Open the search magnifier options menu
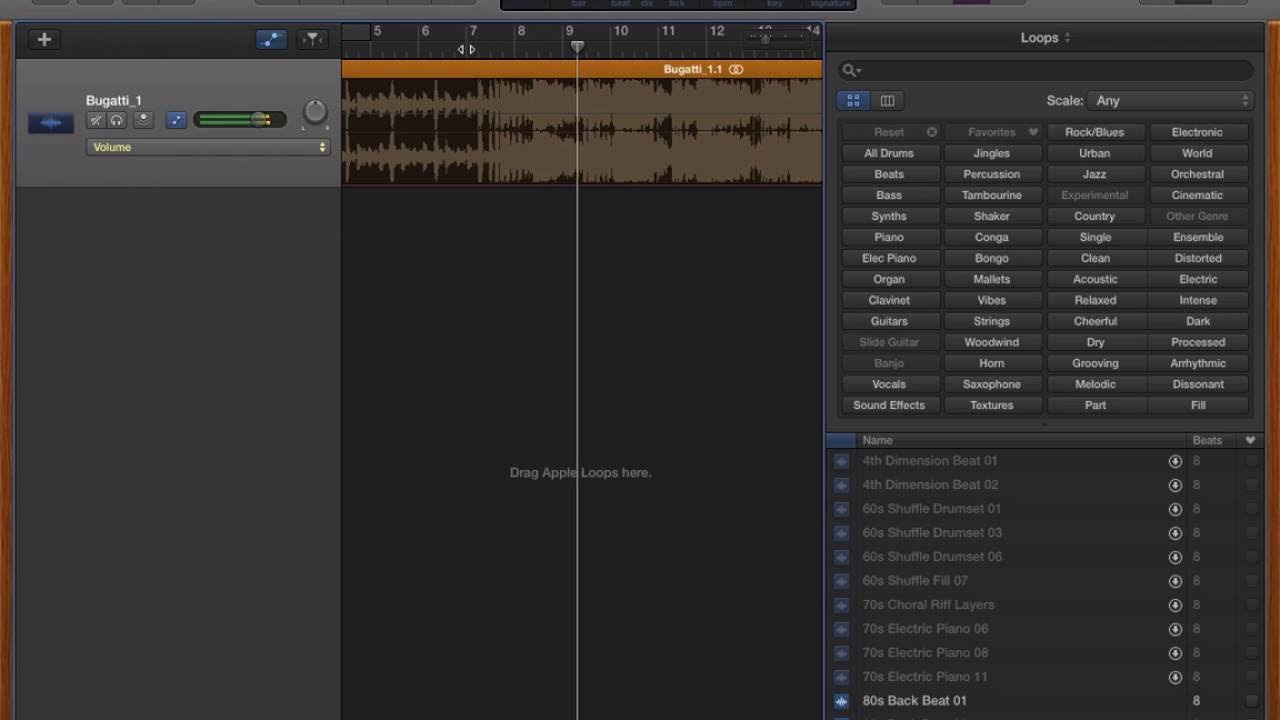This screenshot has width=1280, height=720. coord(852,70)
